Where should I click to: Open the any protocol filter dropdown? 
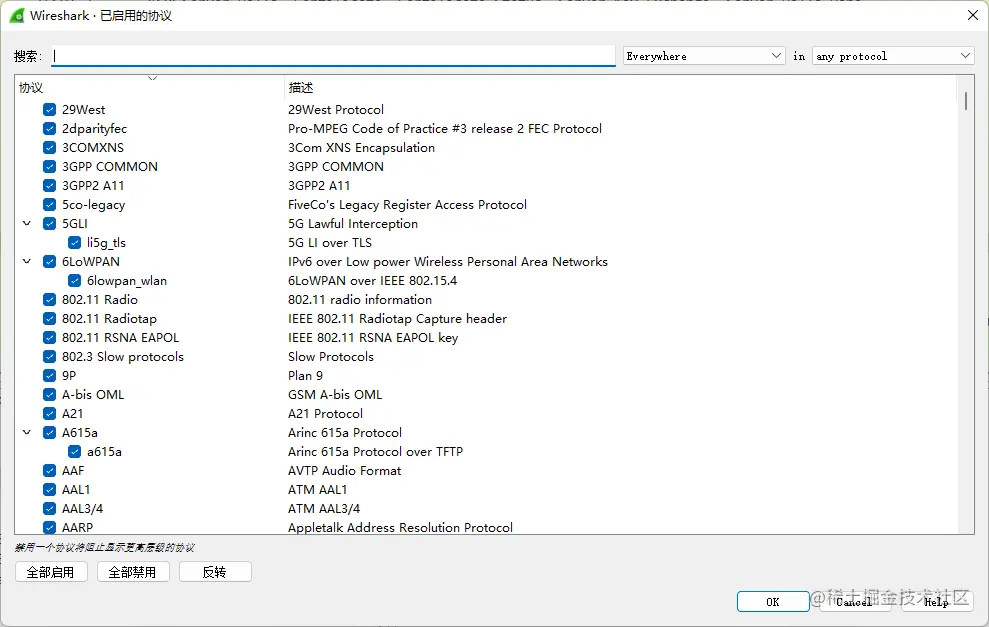[893, 56]
